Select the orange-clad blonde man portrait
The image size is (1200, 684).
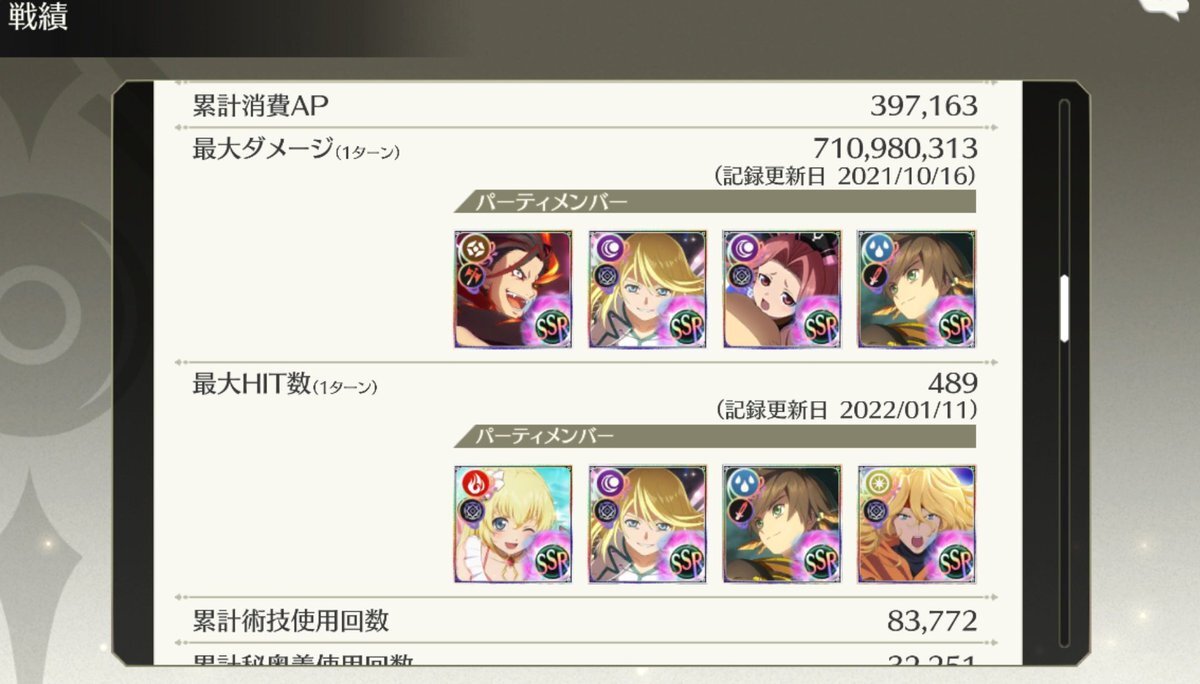[x=916, y=524]
